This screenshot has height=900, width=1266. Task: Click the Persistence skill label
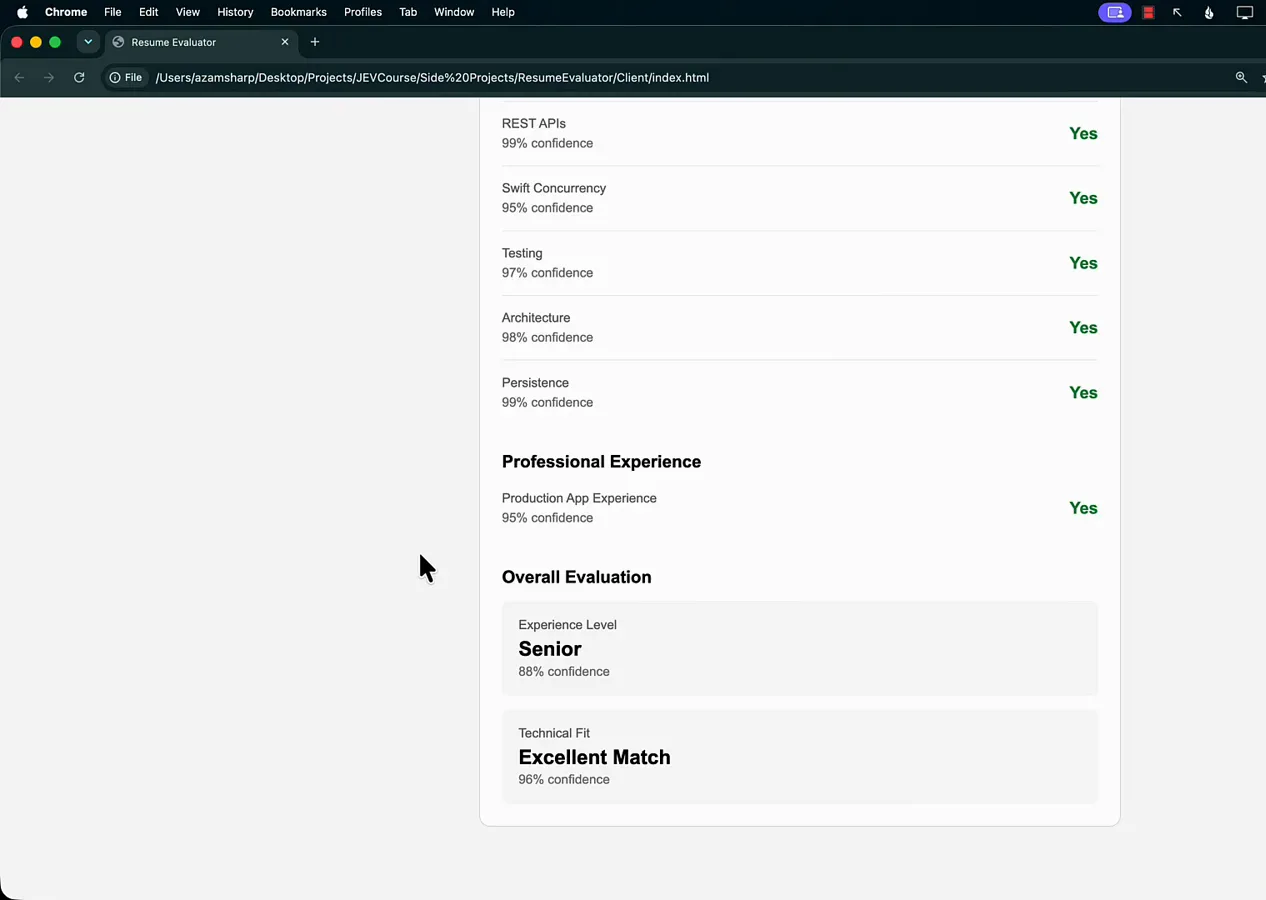535,383
